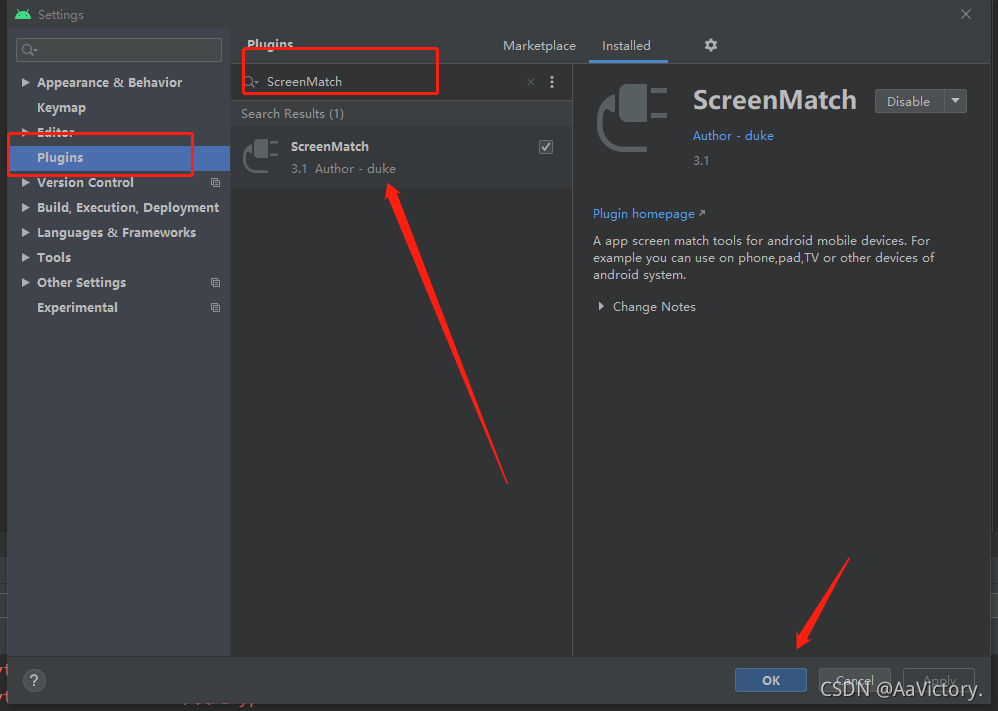Click the ScreenMatch plug icon in results list

261,156
